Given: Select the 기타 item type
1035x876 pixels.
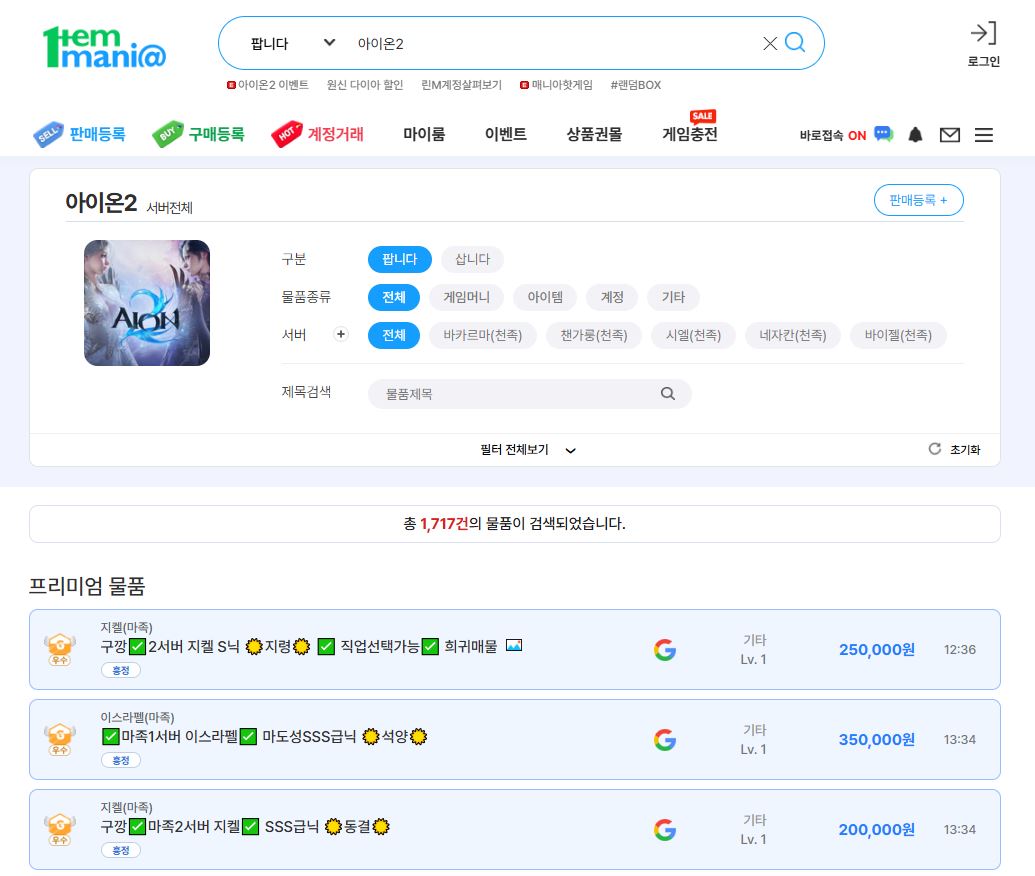Looking at the screenshot, I should pos(673,297).
